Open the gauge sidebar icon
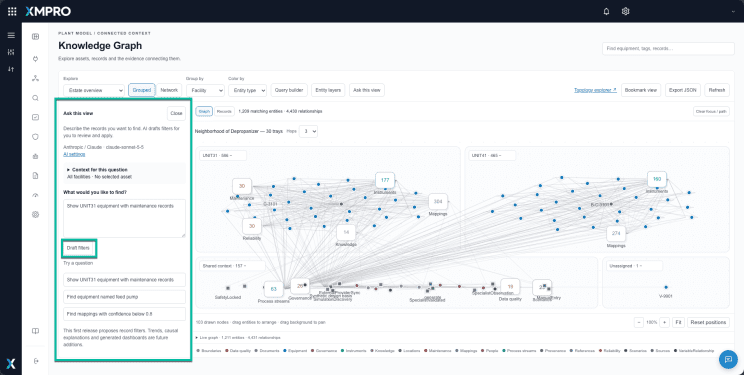Viewport: 744px width, 375px height. tap(36, 195)
